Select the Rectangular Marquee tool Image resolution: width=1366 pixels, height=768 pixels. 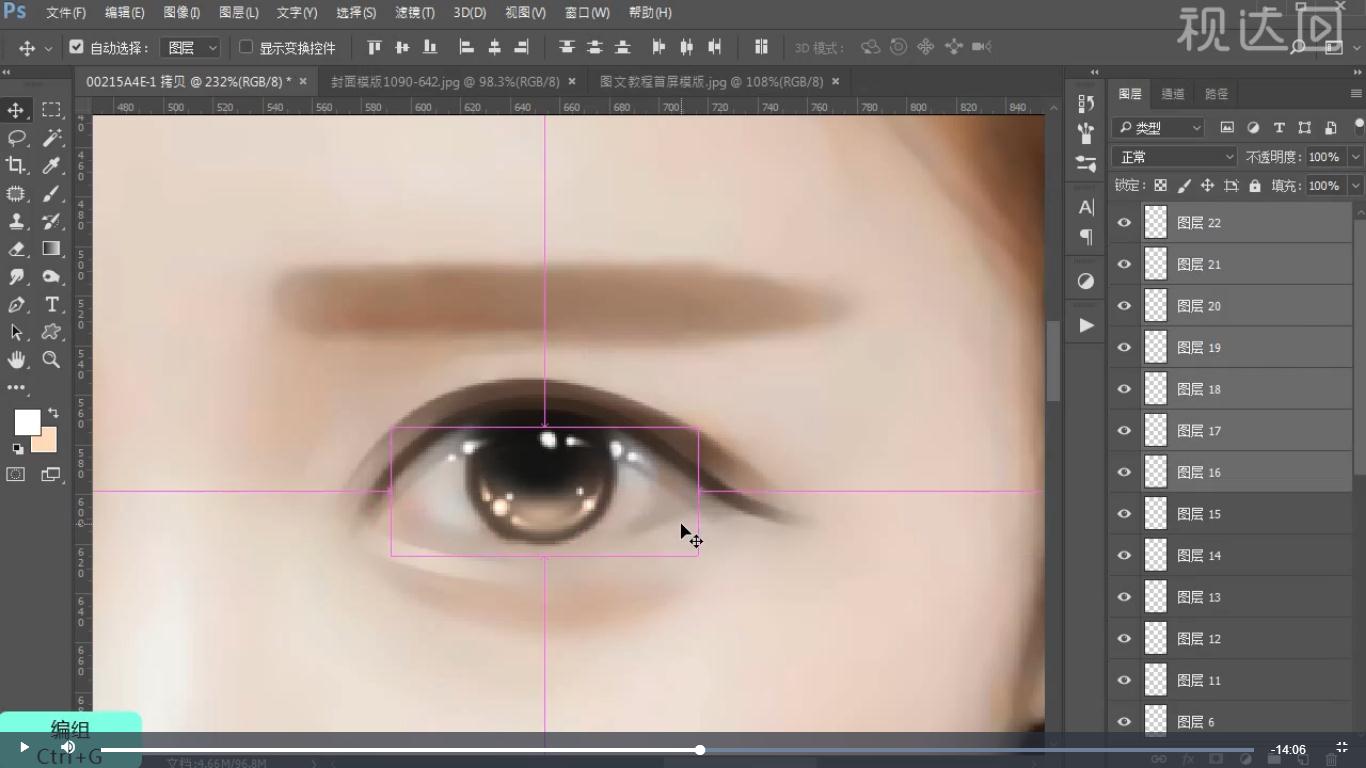pyautogui.click(x=51, y=110)
